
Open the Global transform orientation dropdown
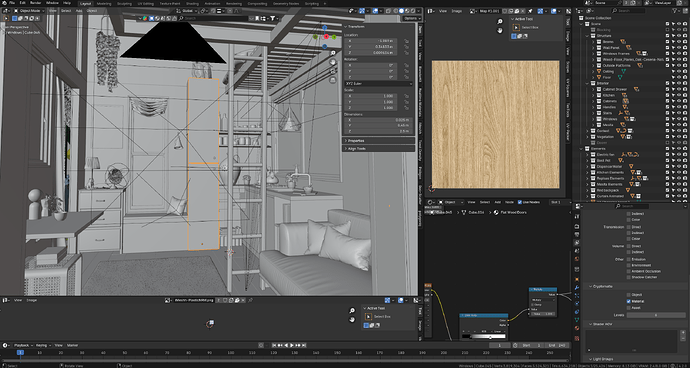(x=187, y=10)
